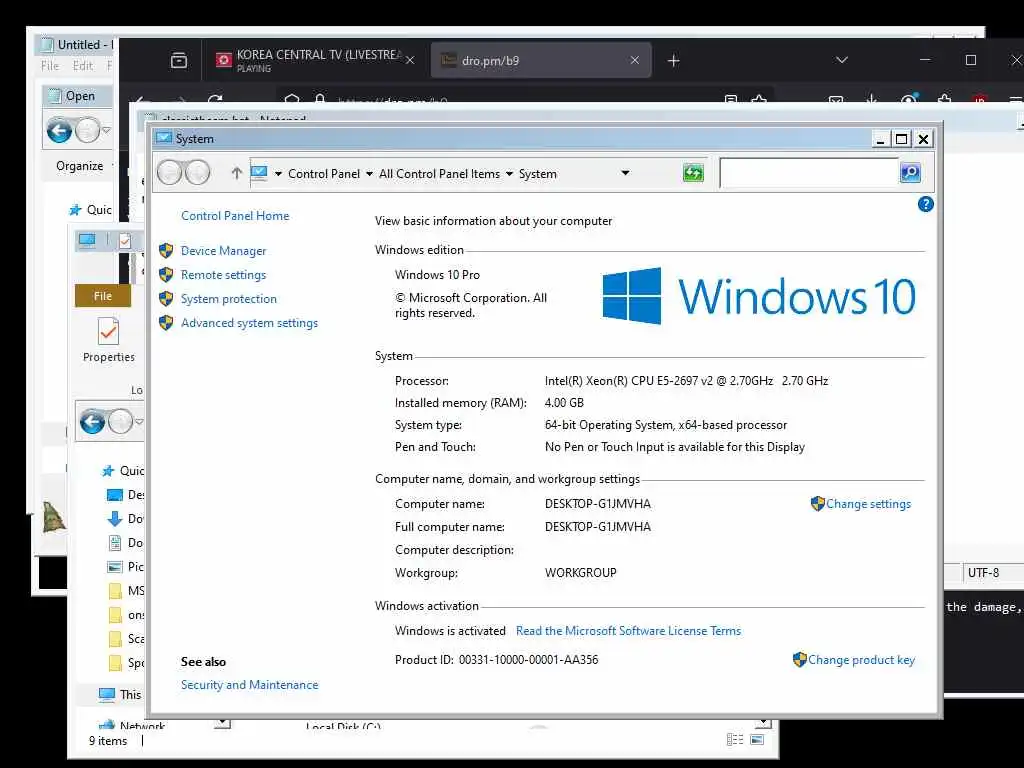Click the search magnifier button in System window
This screenshot has width=1024, height=768.
coord(910,172)
